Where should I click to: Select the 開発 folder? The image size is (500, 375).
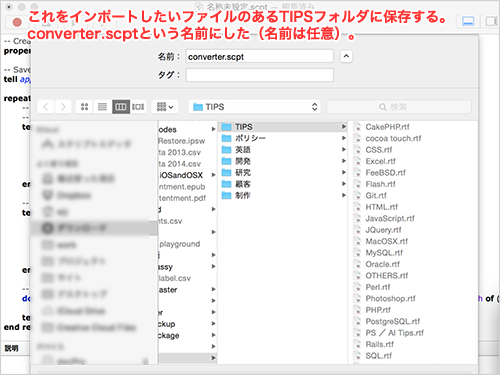pyautogui.click(x=283, y=161)
